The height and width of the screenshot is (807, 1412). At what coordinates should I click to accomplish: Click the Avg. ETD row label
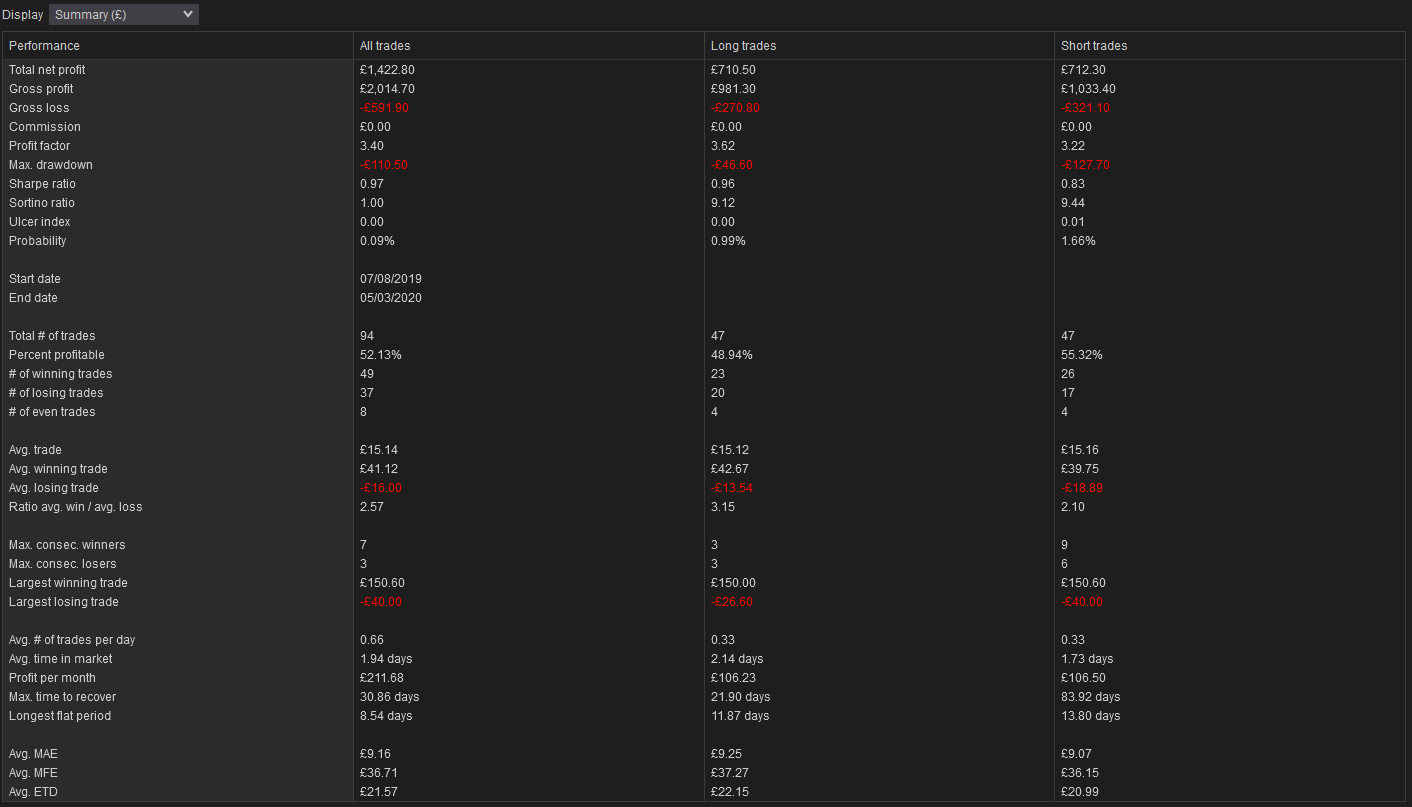pos(34,792)
